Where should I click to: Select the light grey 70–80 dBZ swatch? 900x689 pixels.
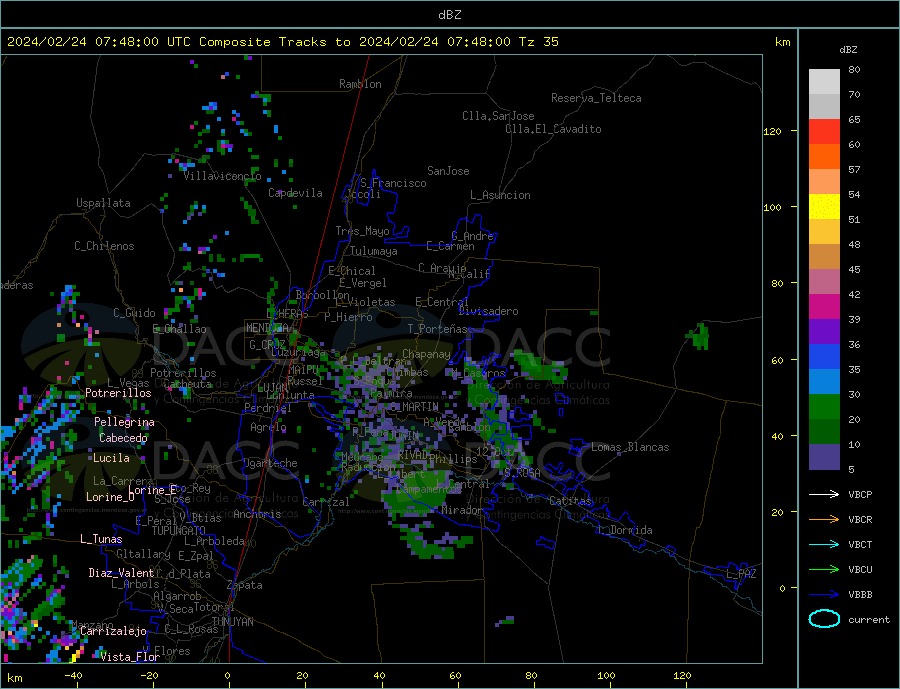click(824, 82)
